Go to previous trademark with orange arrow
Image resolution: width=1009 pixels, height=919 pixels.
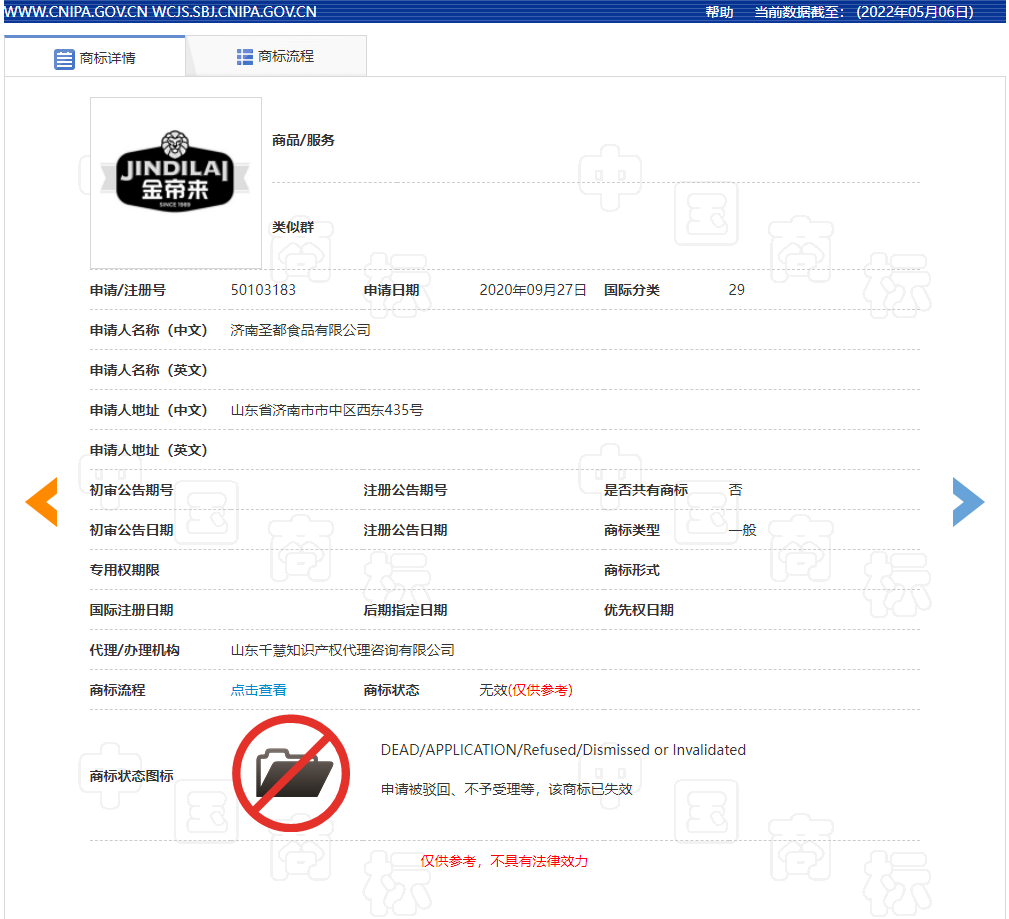pyautogui.click(x=42, y=502)
